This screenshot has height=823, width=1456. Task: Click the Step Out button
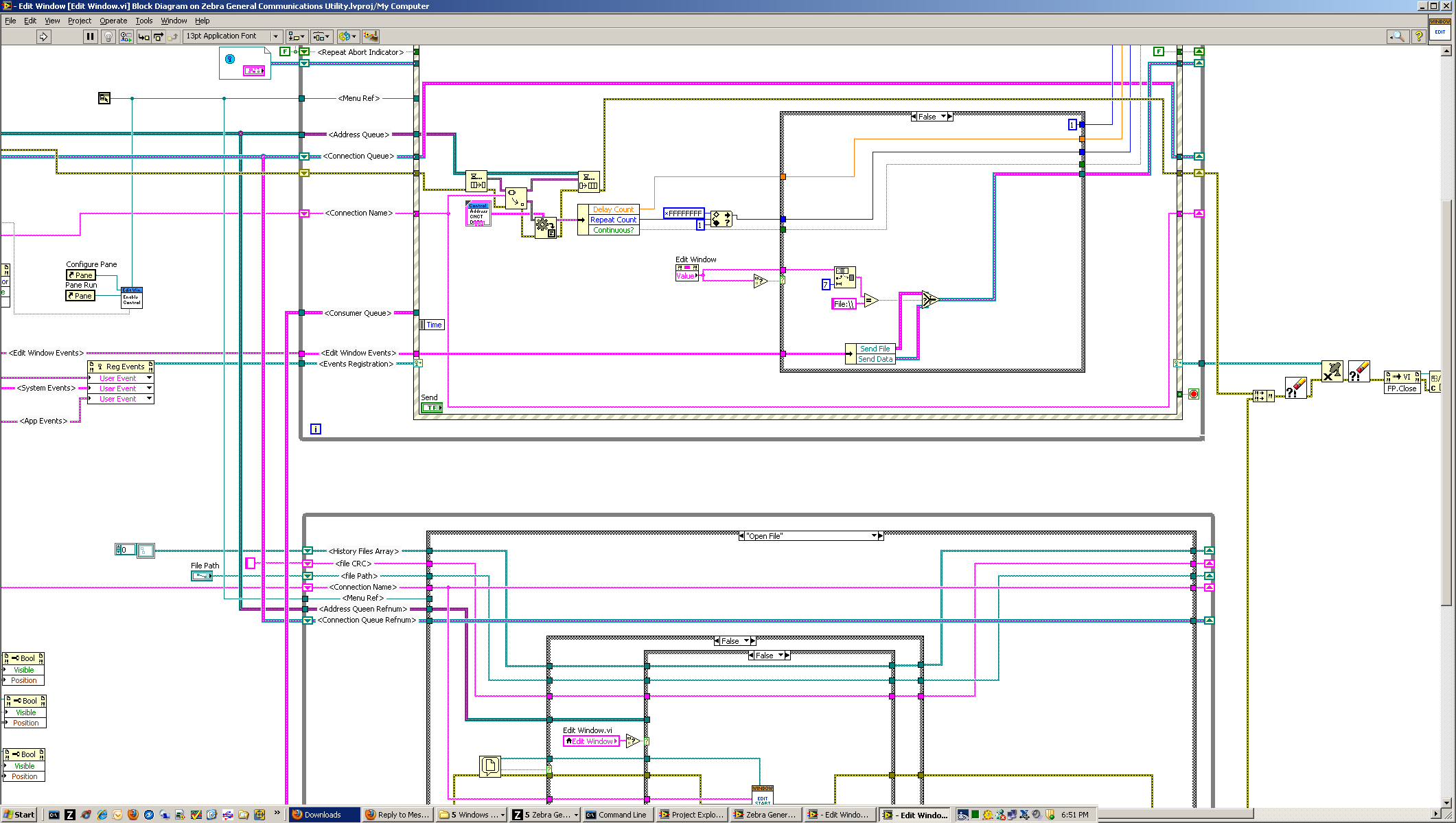[173, 36]
